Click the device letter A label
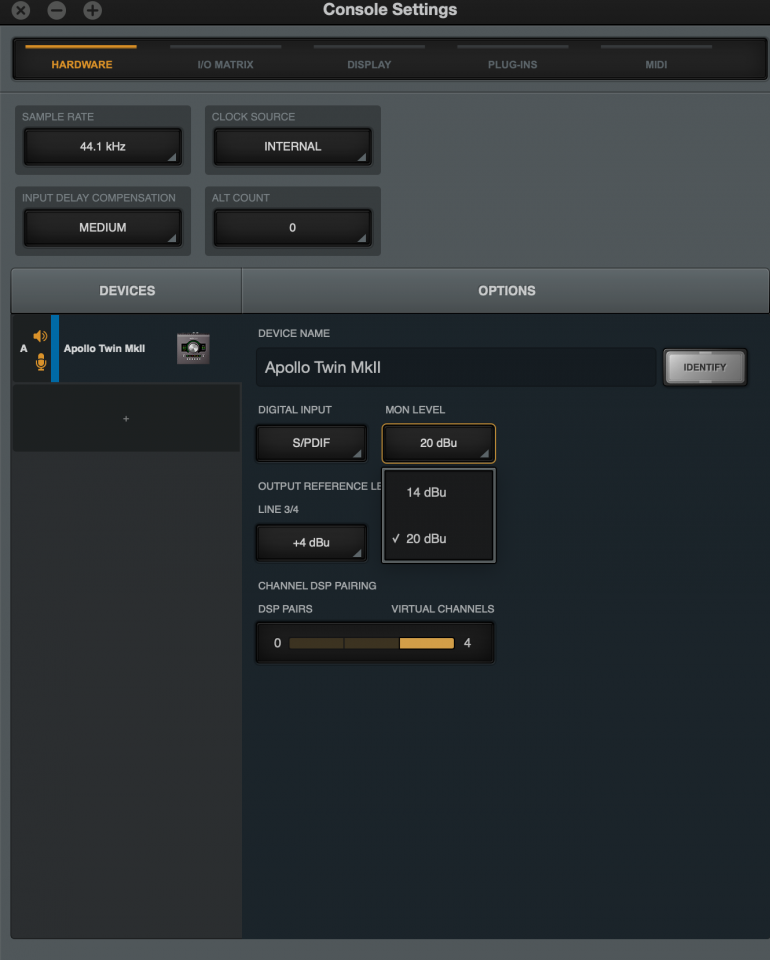Image resolution: width=770 pixels, height=960 pixels. pyautogui.click(x=24, y=348)
